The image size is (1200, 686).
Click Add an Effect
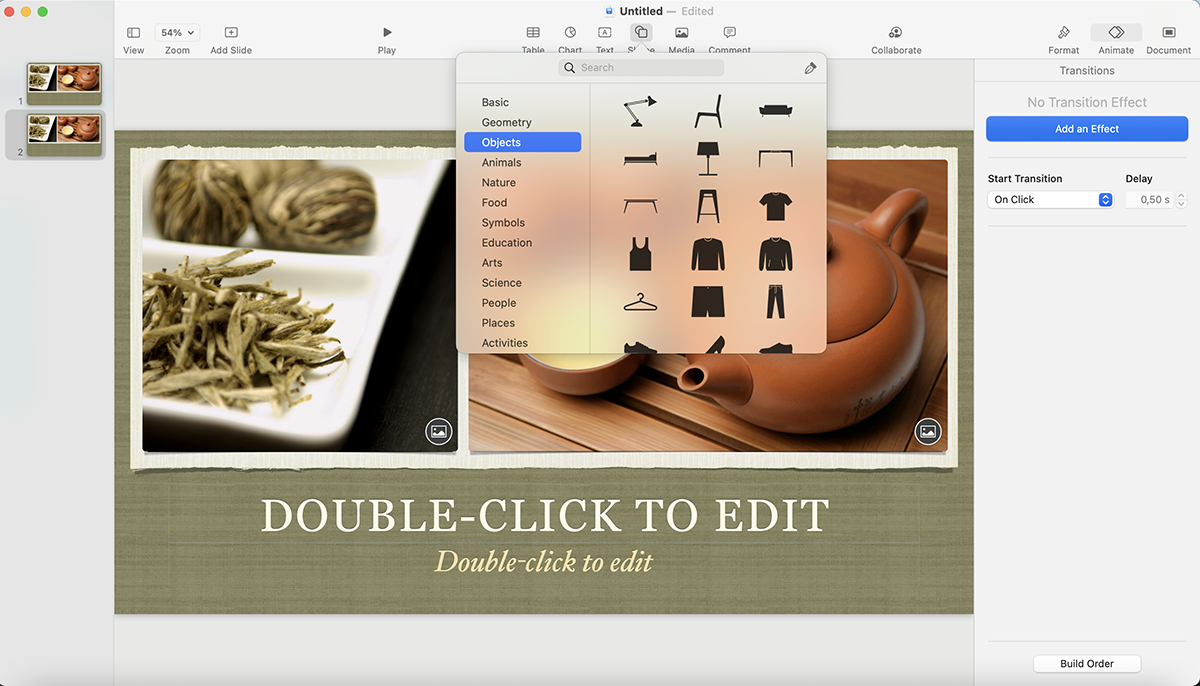pos(1086,128)
